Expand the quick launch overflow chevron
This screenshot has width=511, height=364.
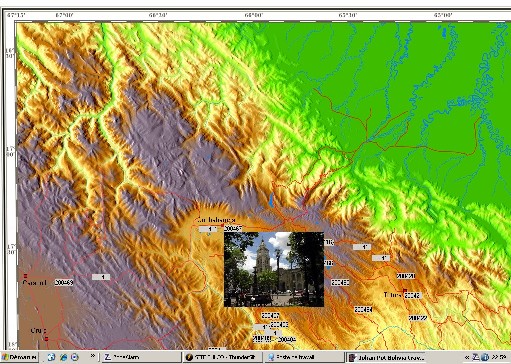click(93, 356)
